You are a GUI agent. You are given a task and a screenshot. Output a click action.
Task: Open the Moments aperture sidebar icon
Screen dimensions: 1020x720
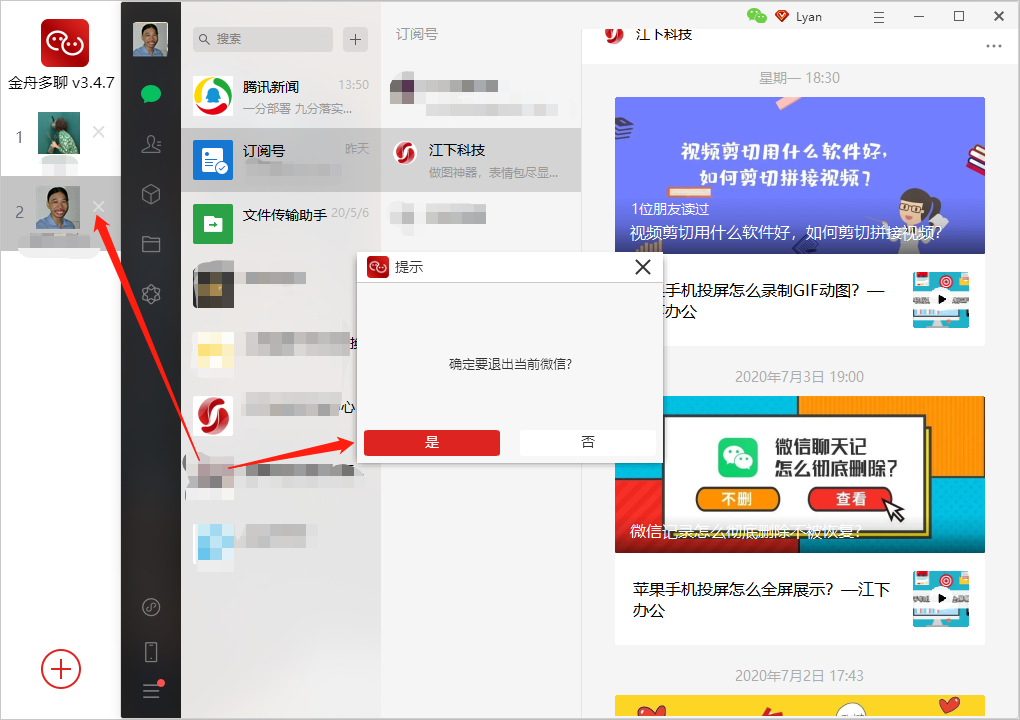(x=151, y=294)
